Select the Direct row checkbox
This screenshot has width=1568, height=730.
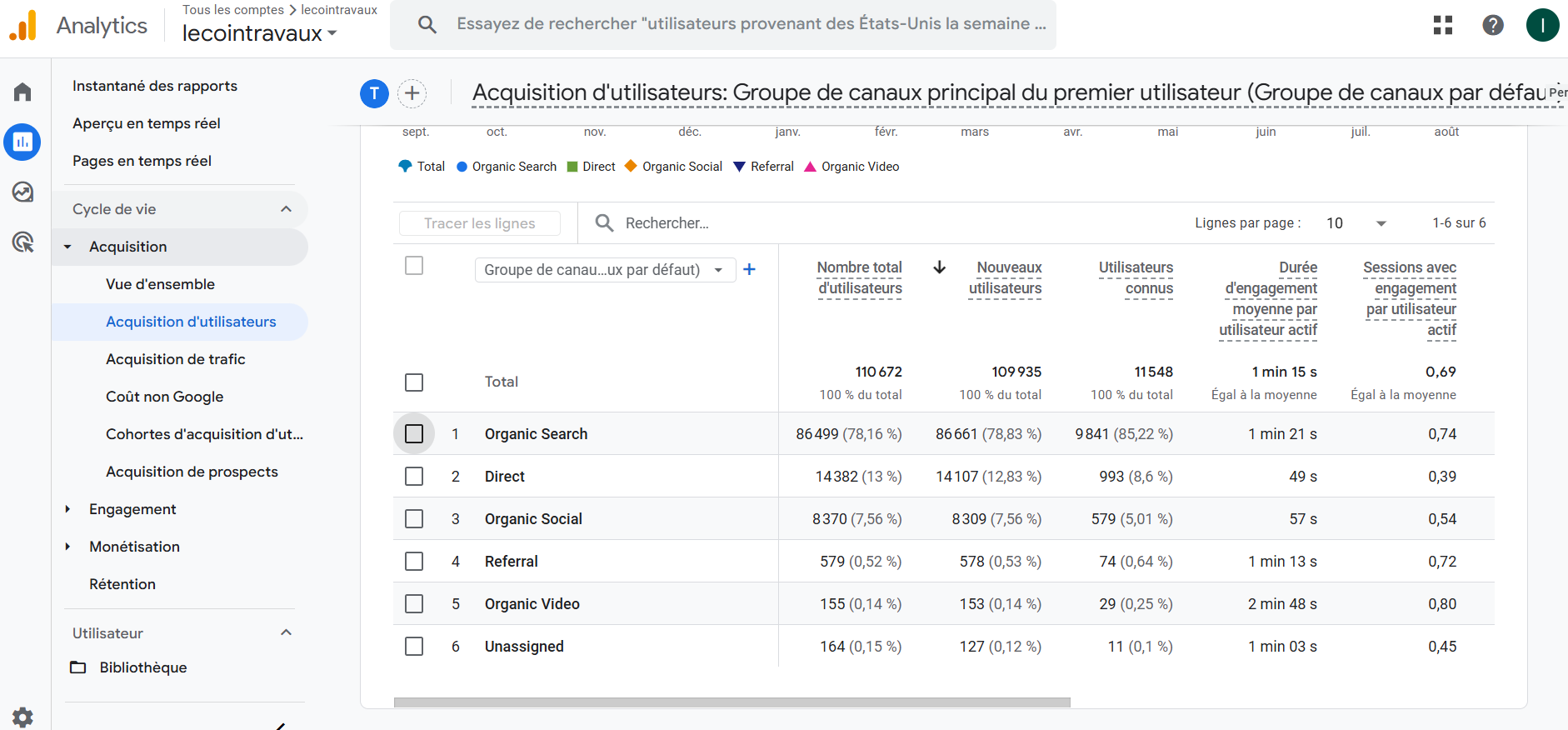point(414,477)
